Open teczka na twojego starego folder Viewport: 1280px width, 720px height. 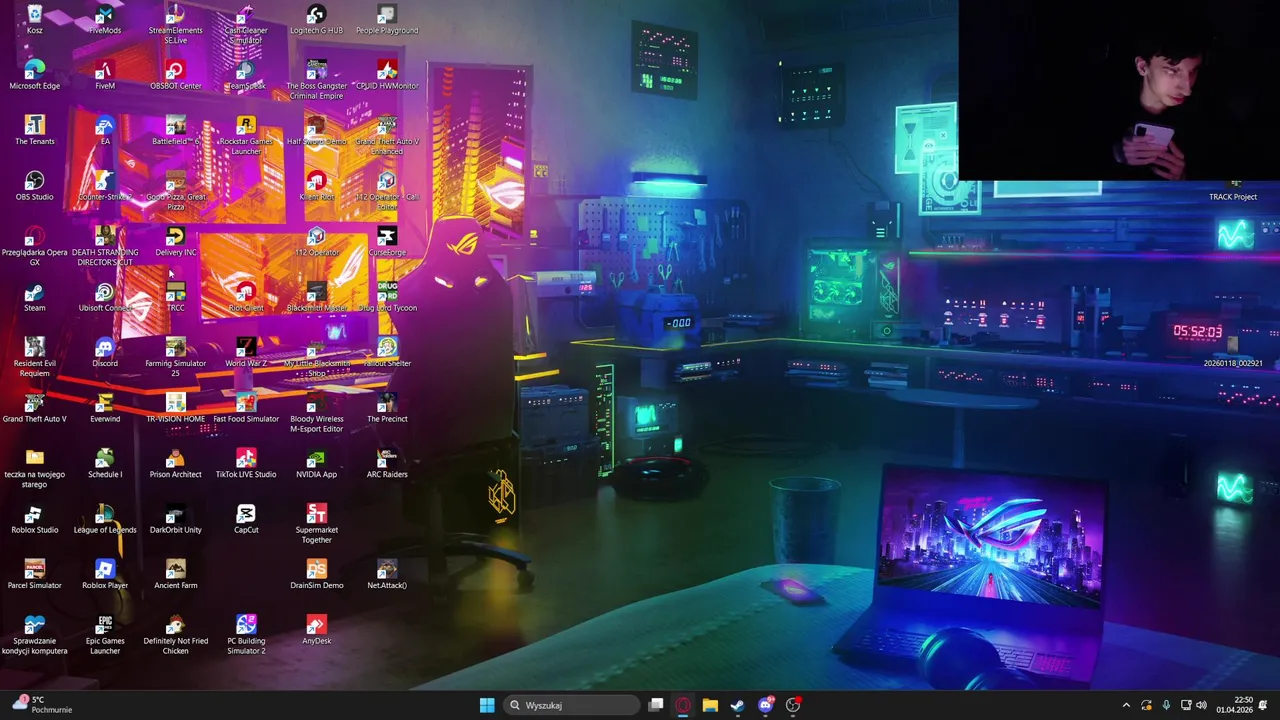coord(35,468)
